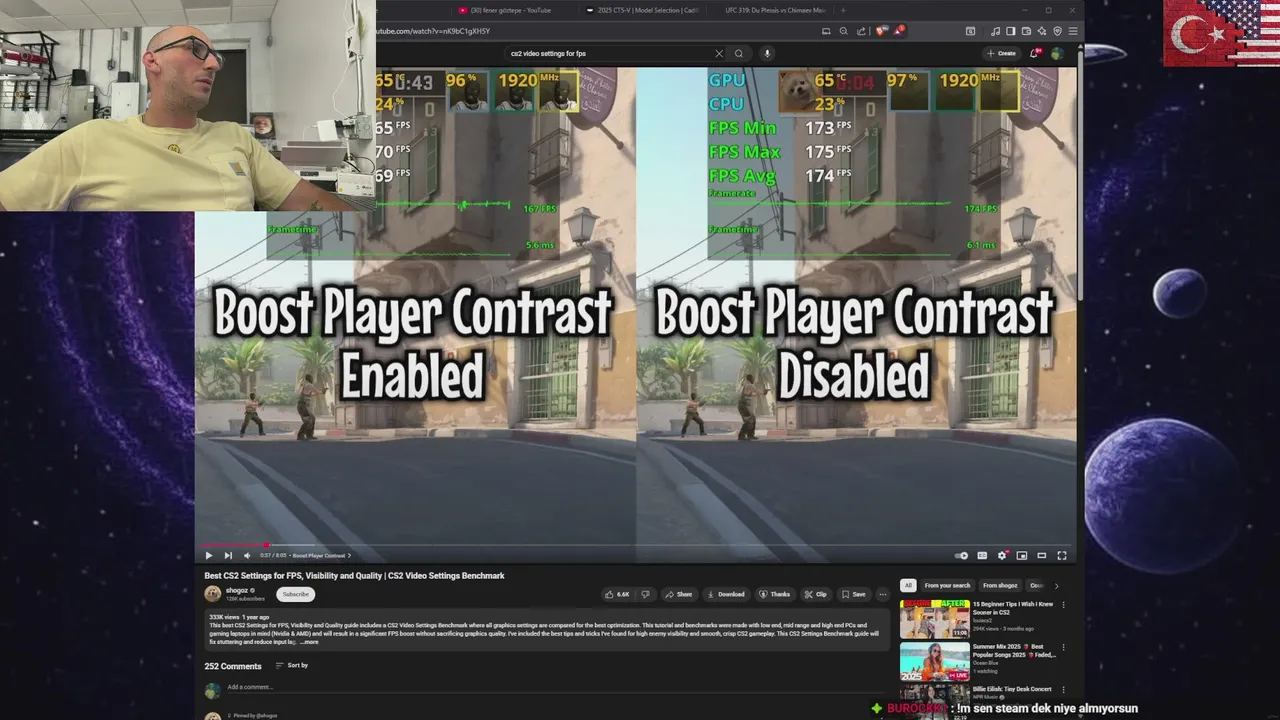
Task: Search with voice microphone
Action: pyautogui.click(x=767, y=54)
